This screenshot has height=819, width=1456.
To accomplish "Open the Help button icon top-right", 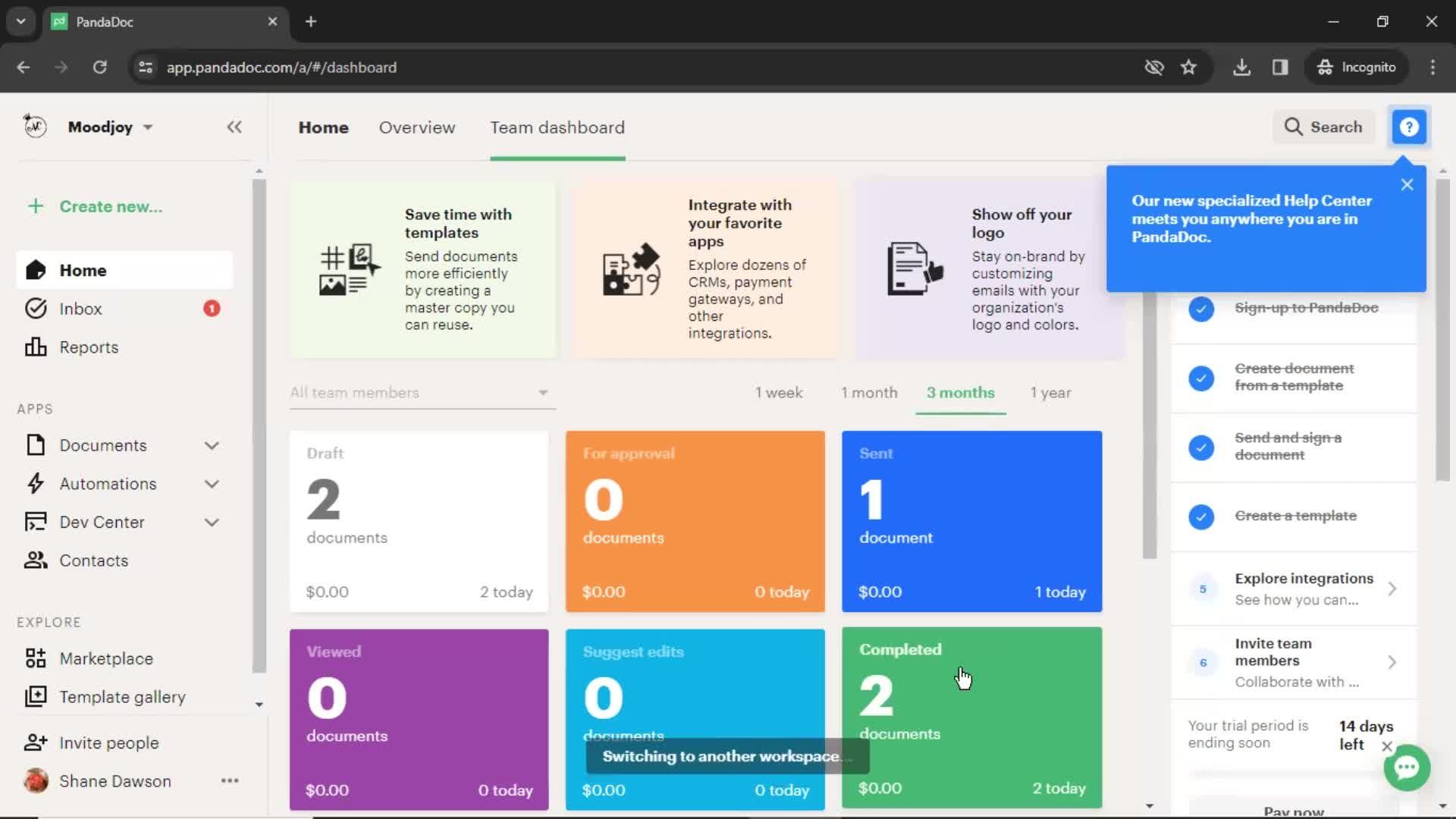I will point(1409,126).
